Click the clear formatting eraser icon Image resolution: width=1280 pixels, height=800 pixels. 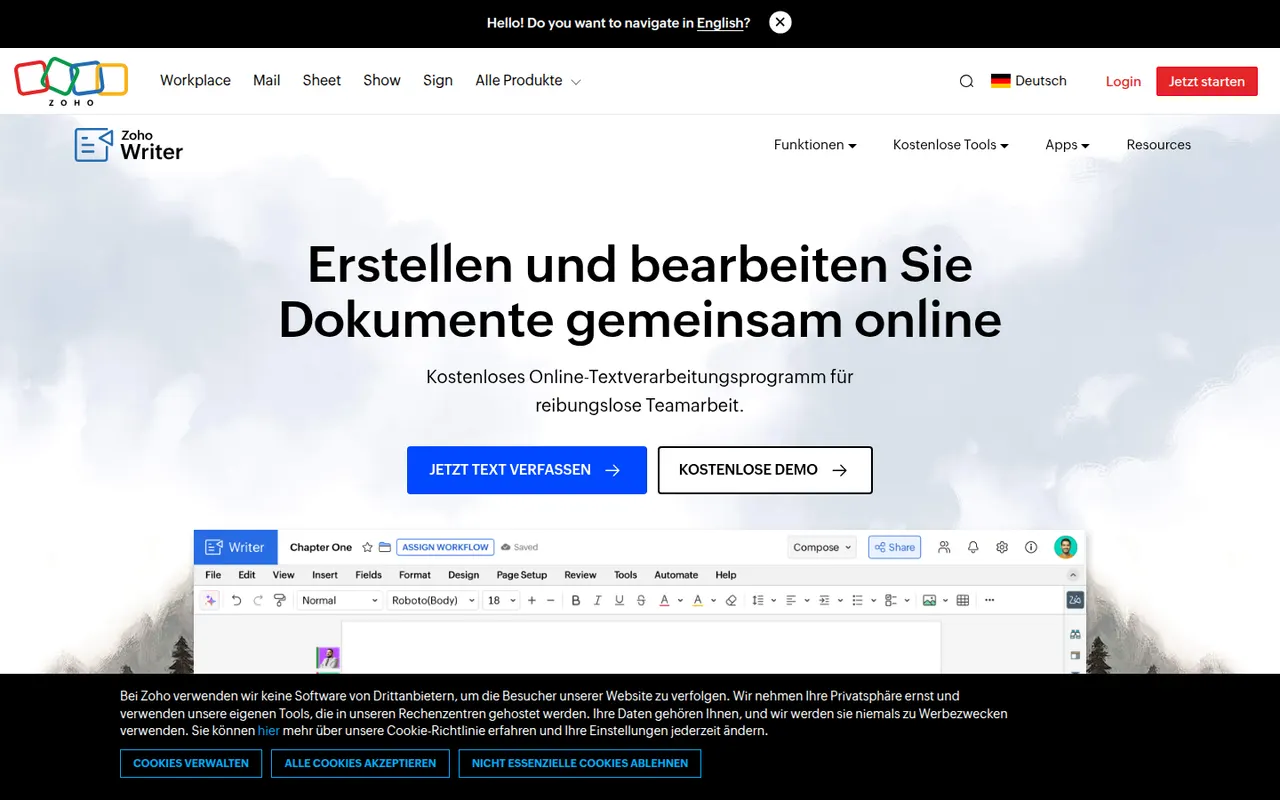click(731, 600)
